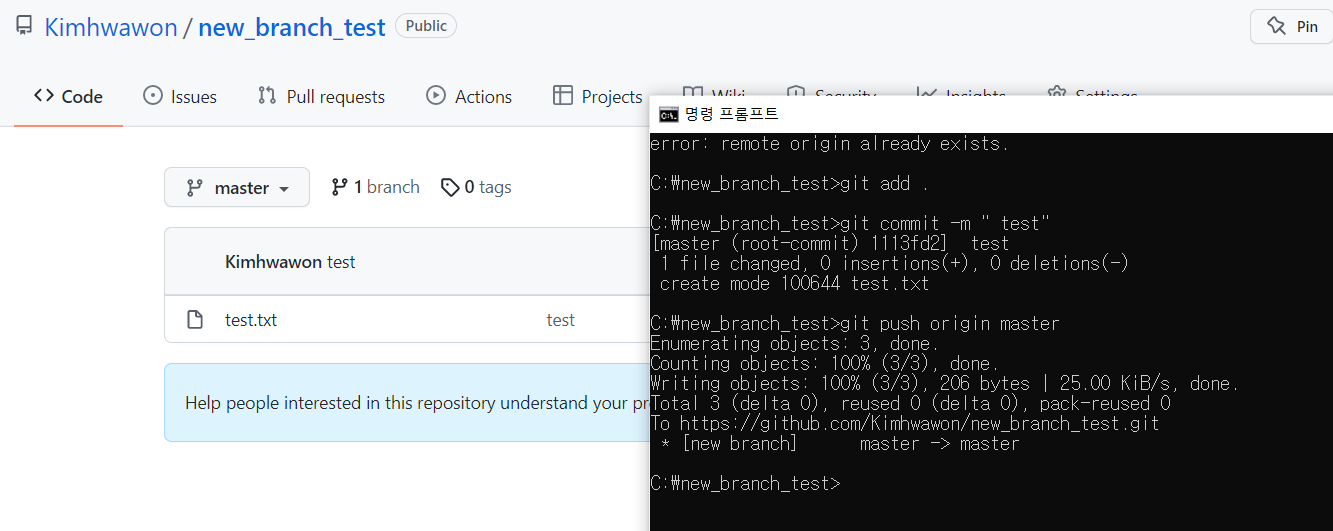Click the pull request icon
1333x531 pixels.
pyautogui.click(x=267, y=96)
